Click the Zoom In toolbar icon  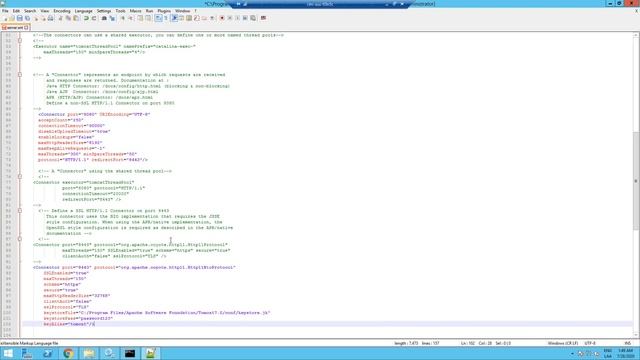pyautogui.click(x=122, y=18)
